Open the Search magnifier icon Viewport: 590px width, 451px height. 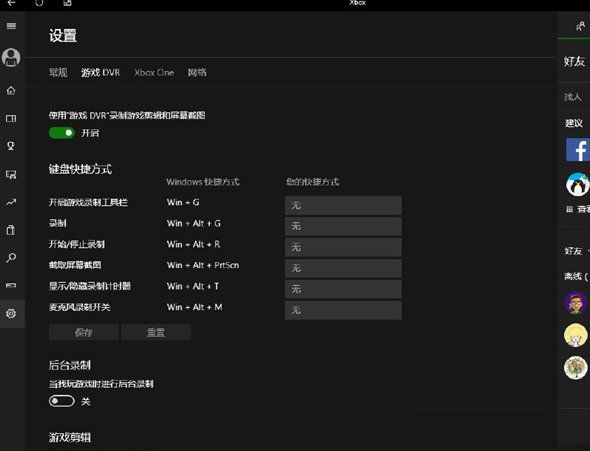coord(11,258)
